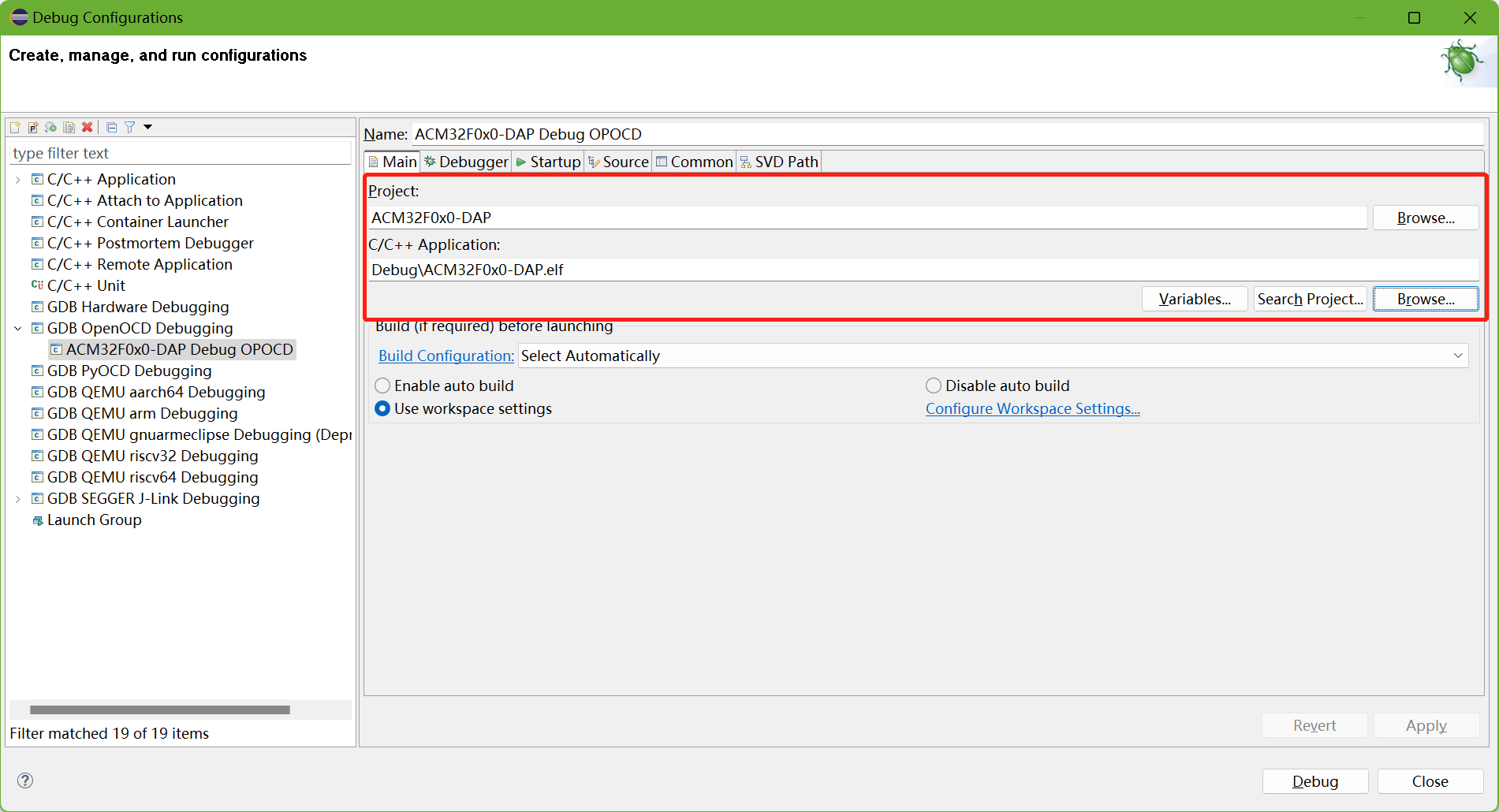This screenshot has width=1499, height=812.
Task: Click the New launch configuration icon
Action: [x=15, y=127]
